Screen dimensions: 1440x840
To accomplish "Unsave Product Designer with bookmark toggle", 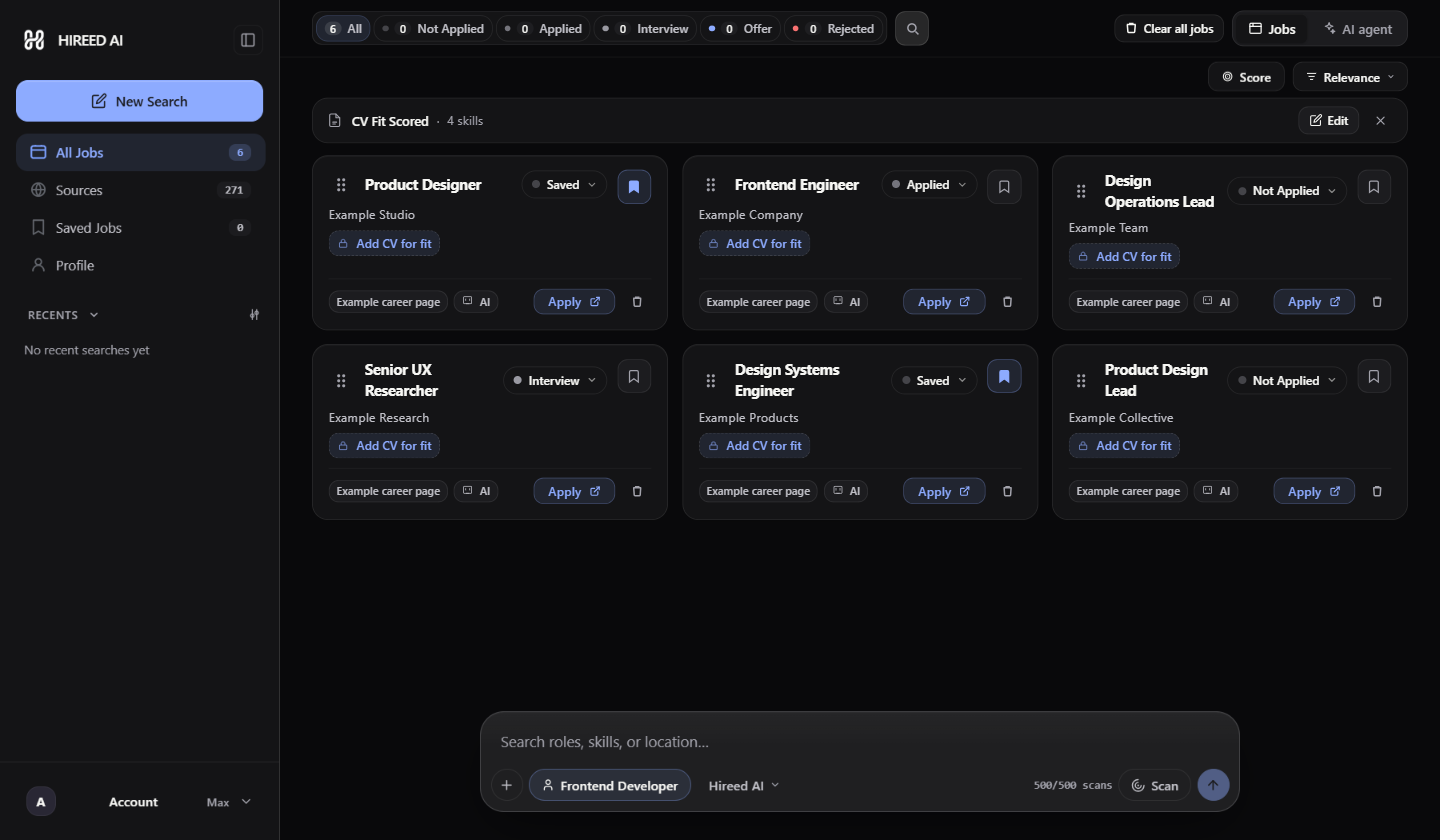I will [634, 187].
